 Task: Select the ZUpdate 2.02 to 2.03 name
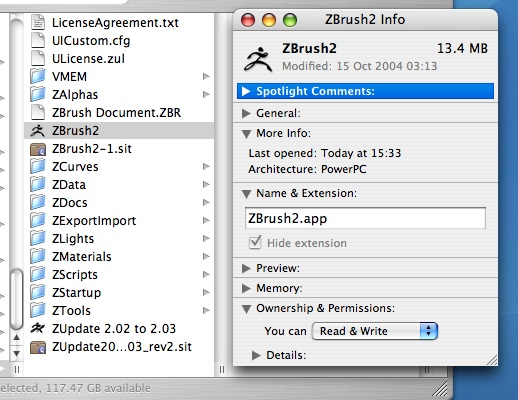click(x=114, y=329)
